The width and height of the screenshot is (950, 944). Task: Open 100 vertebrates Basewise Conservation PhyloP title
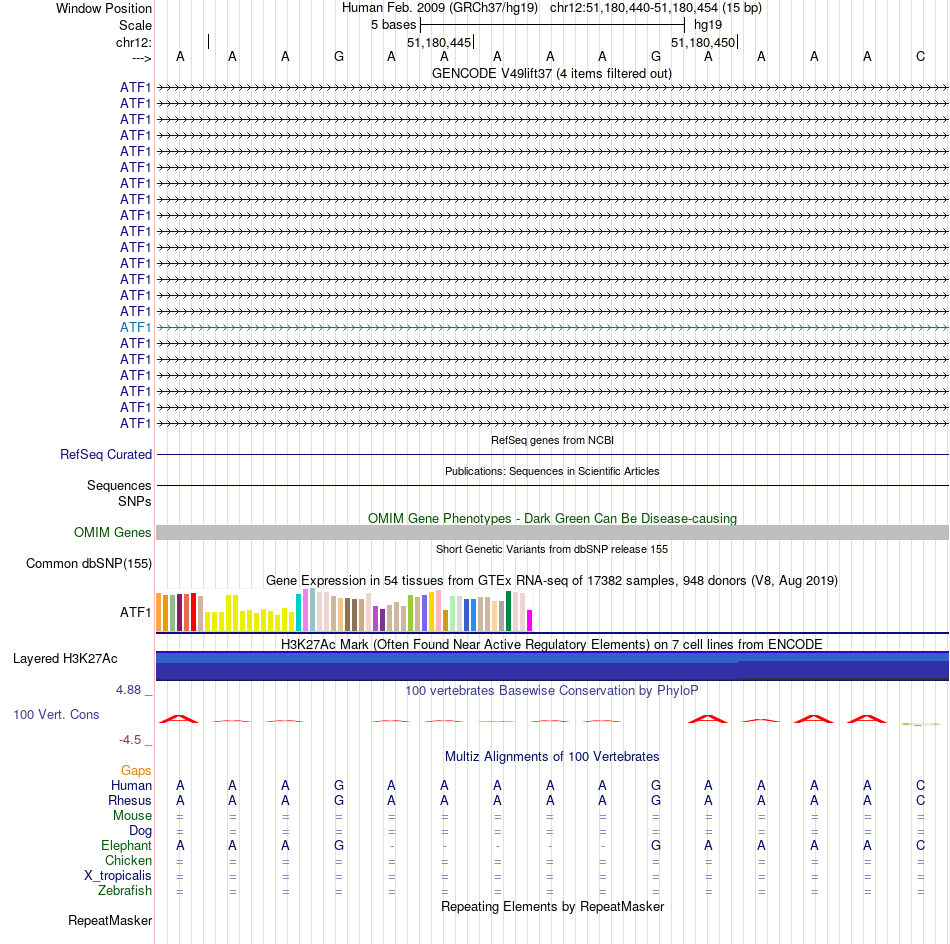(552, 691)
